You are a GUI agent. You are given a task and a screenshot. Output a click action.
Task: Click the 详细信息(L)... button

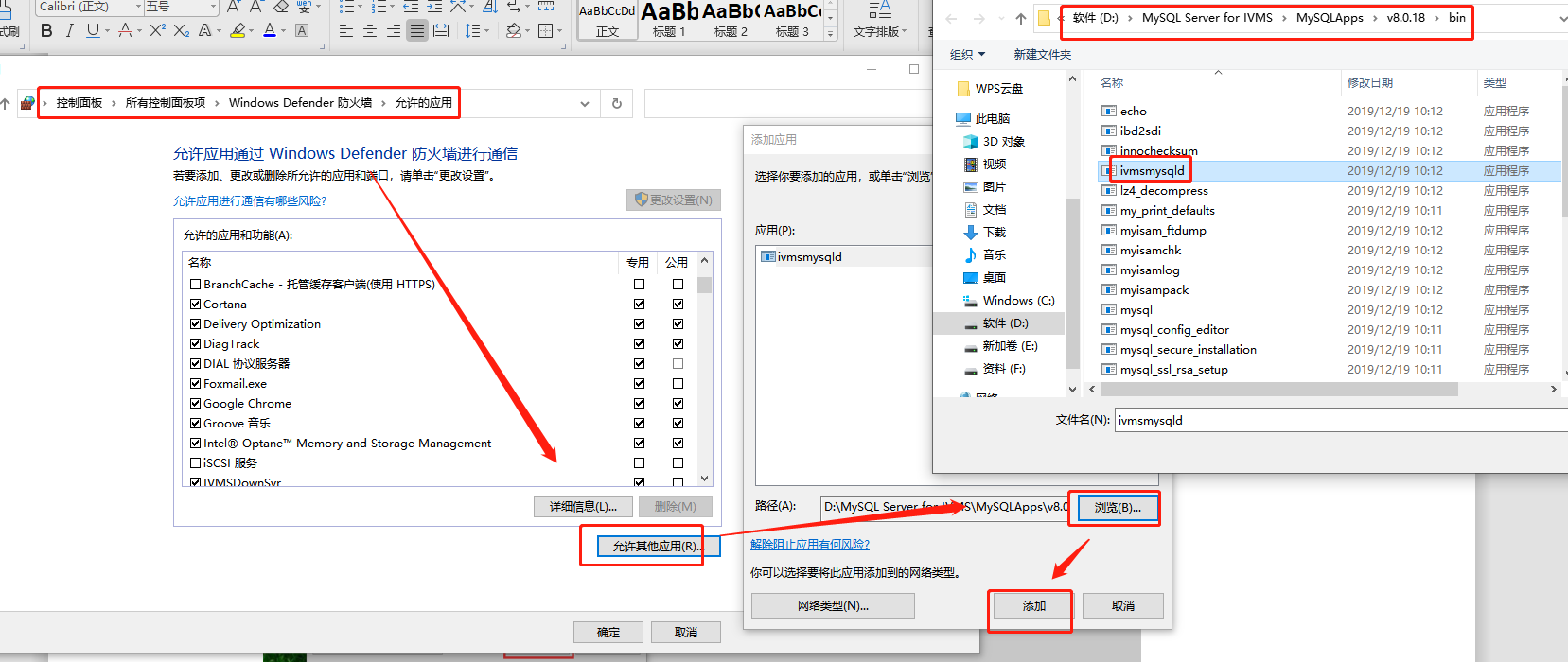[583, 507]
